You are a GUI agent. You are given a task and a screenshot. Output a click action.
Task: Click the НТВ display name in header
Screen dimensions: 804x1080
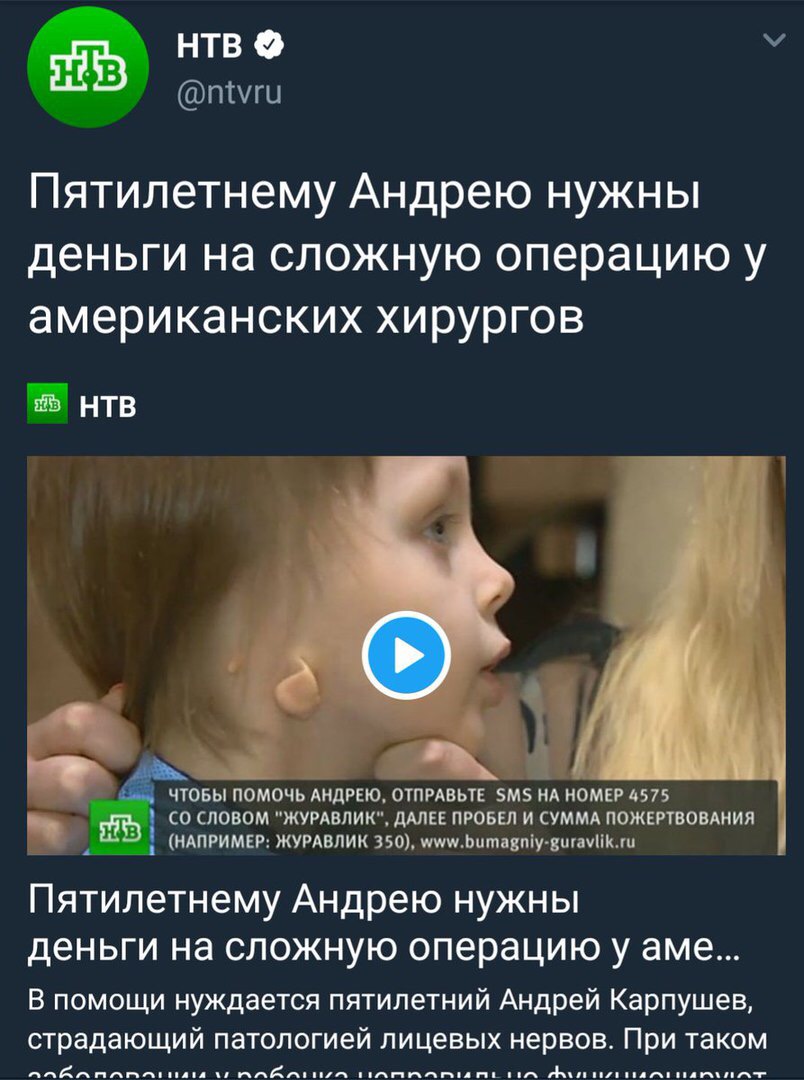pyautogui.click(x=209, y=46)
